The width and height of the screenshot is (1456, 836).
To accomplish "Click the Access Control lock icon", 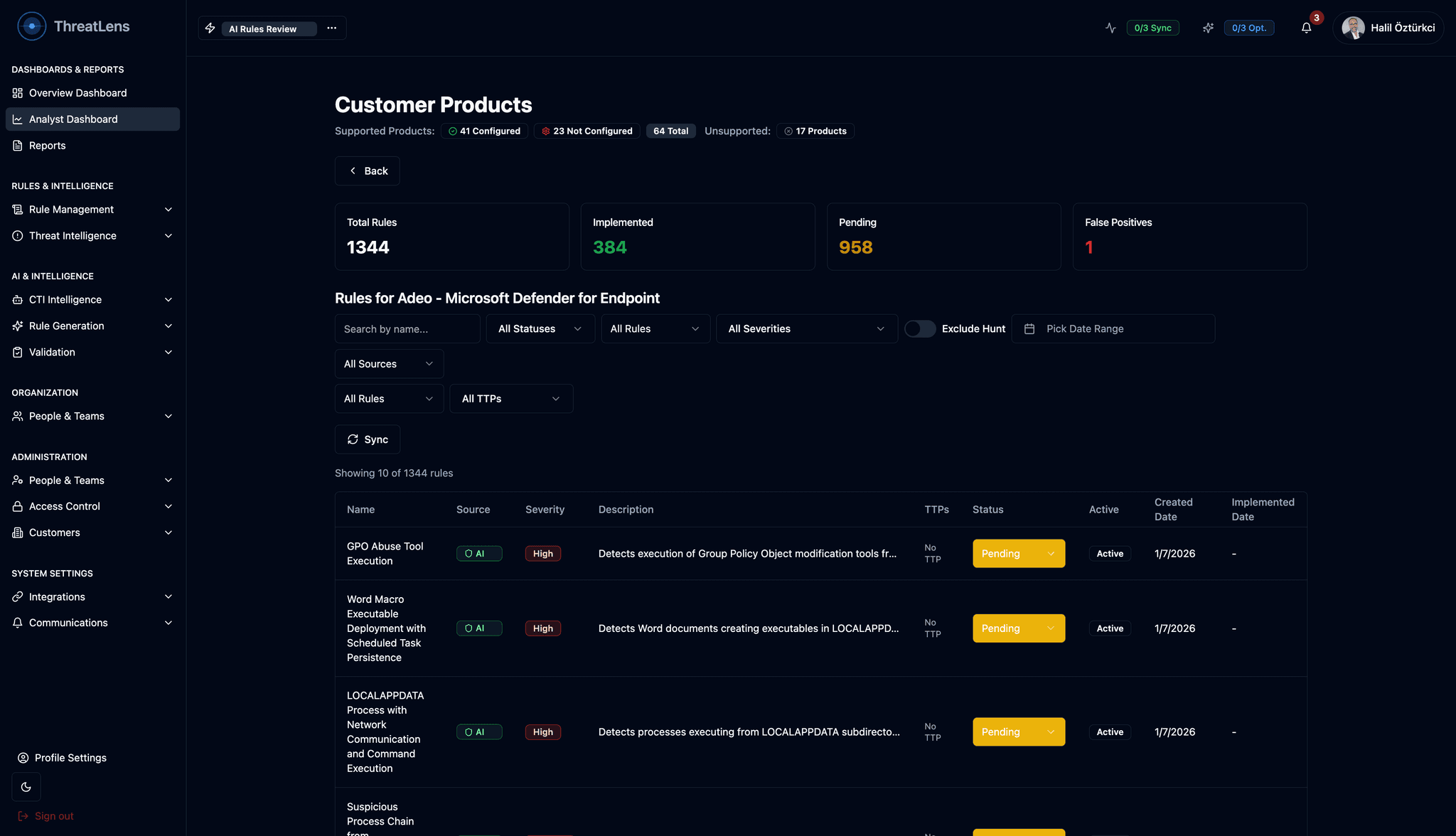I will [18, 507].
